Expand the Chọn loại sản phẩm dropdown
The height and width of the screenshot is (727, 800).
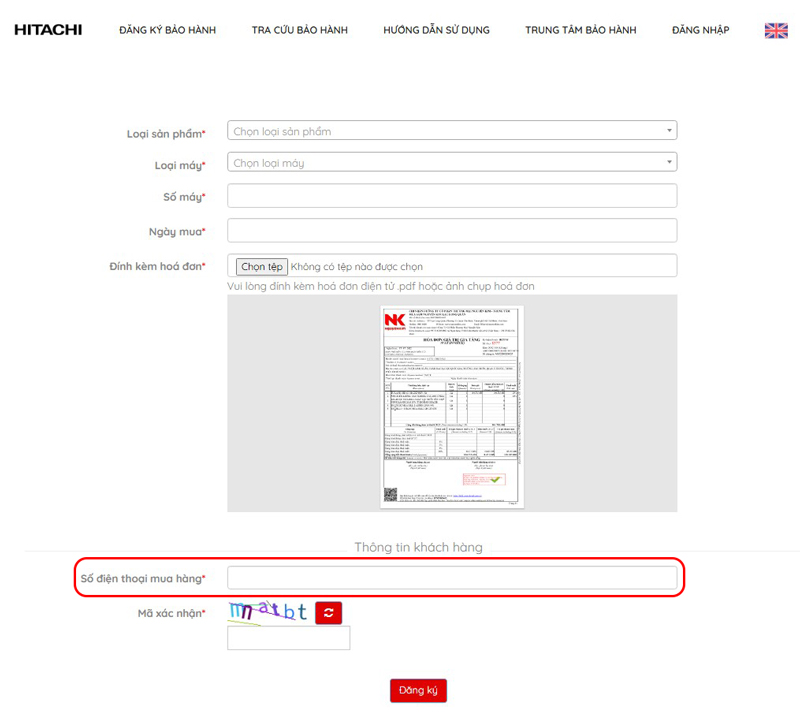452,131
